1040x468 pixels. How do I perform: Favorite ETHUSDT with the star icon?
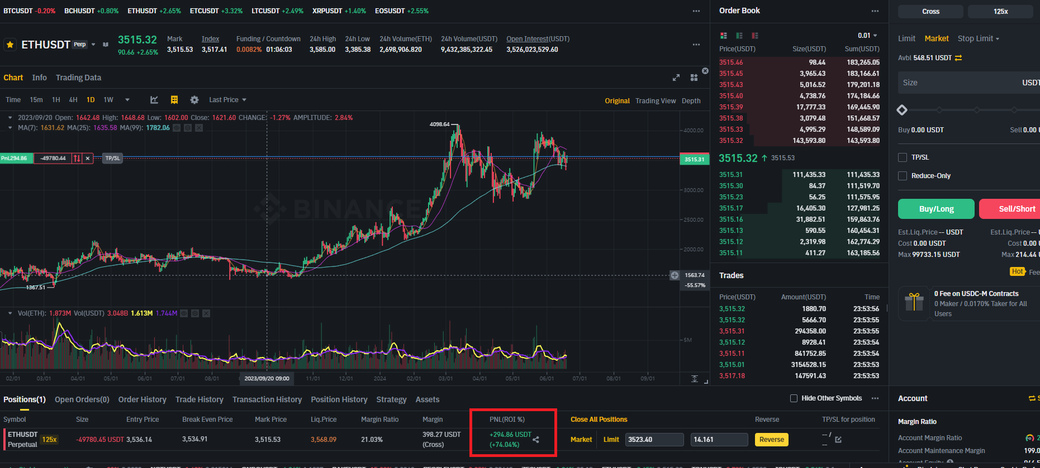tap(10, 45)
